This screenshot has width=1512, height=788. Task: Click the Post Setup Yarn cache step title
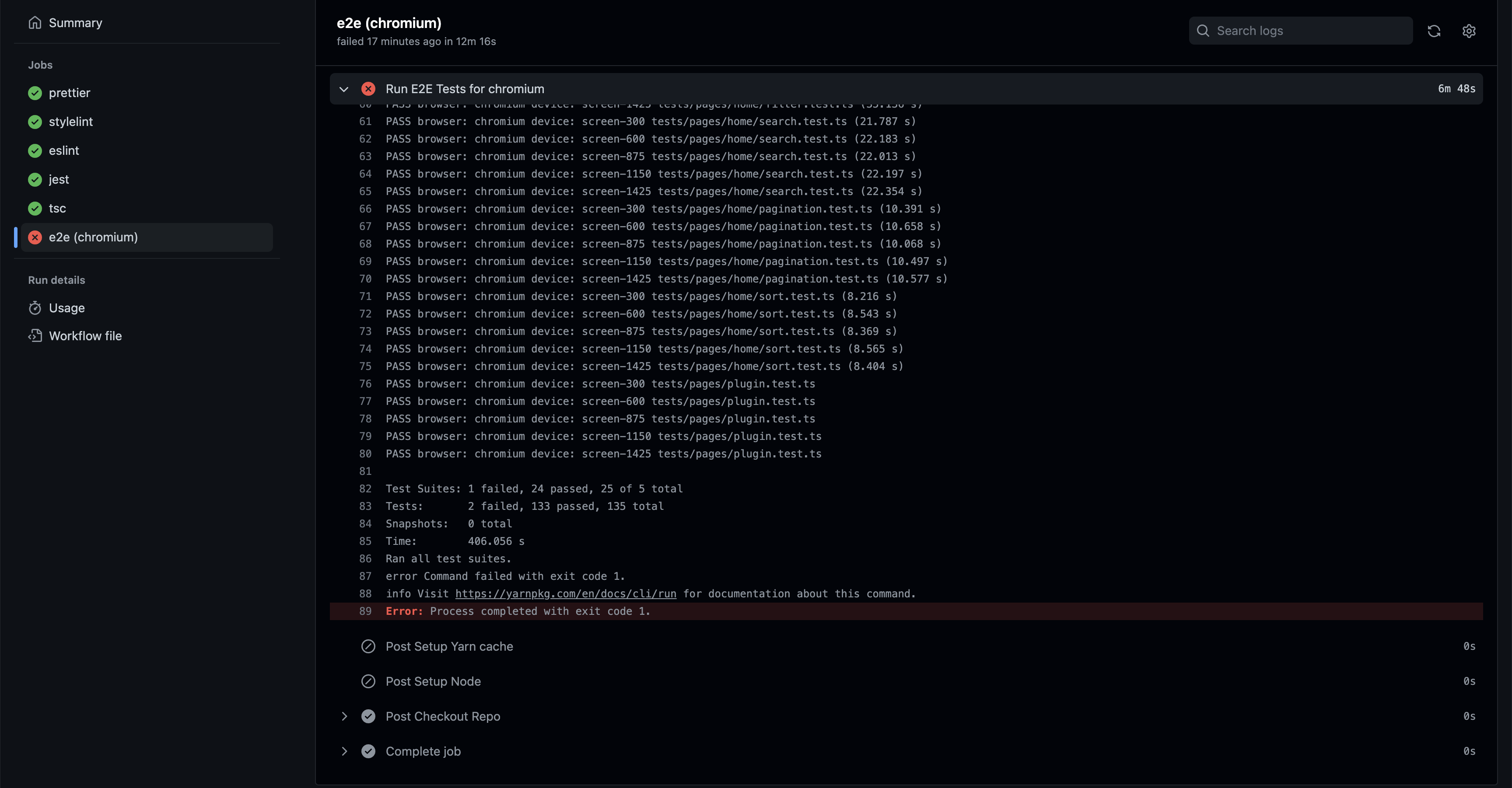tap(449, 646)
